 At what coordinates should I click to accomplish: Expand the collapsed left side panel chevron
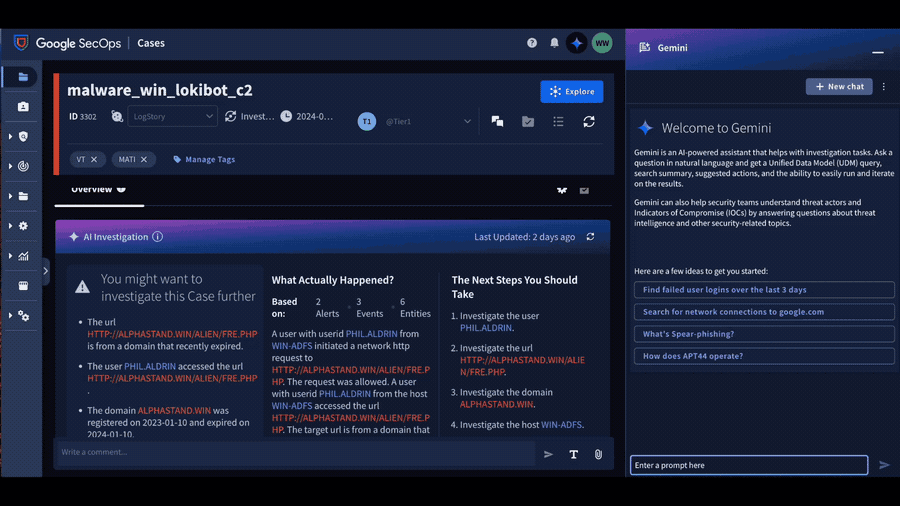[46, 271]
